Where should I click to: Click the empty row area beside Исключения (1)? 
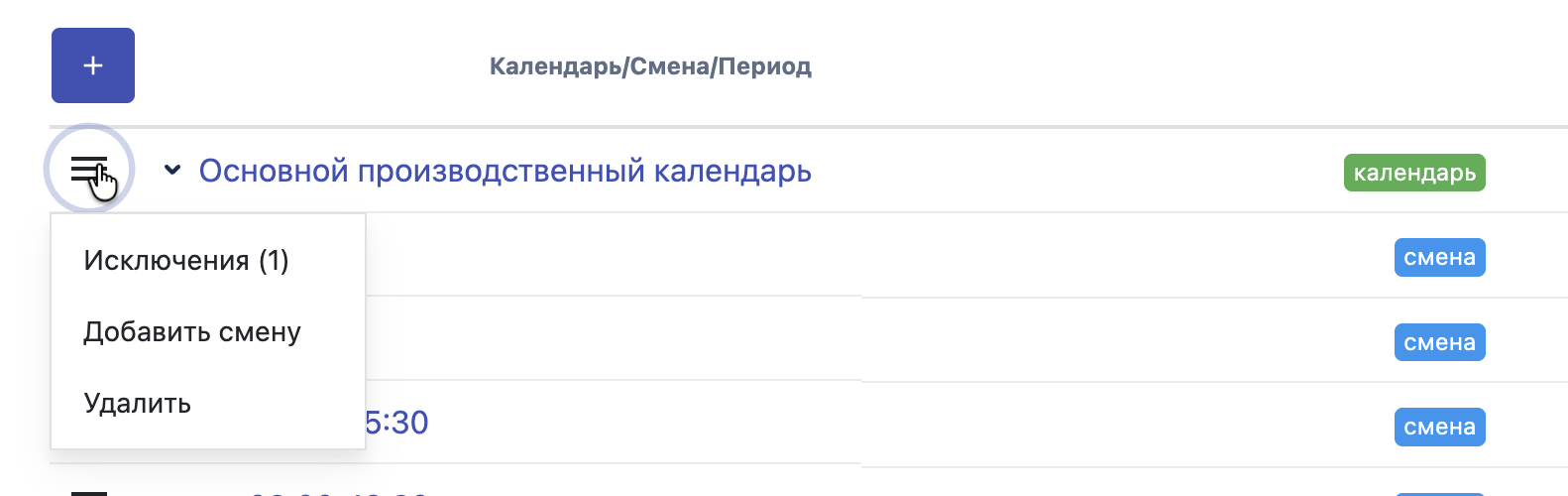(793, 256)
